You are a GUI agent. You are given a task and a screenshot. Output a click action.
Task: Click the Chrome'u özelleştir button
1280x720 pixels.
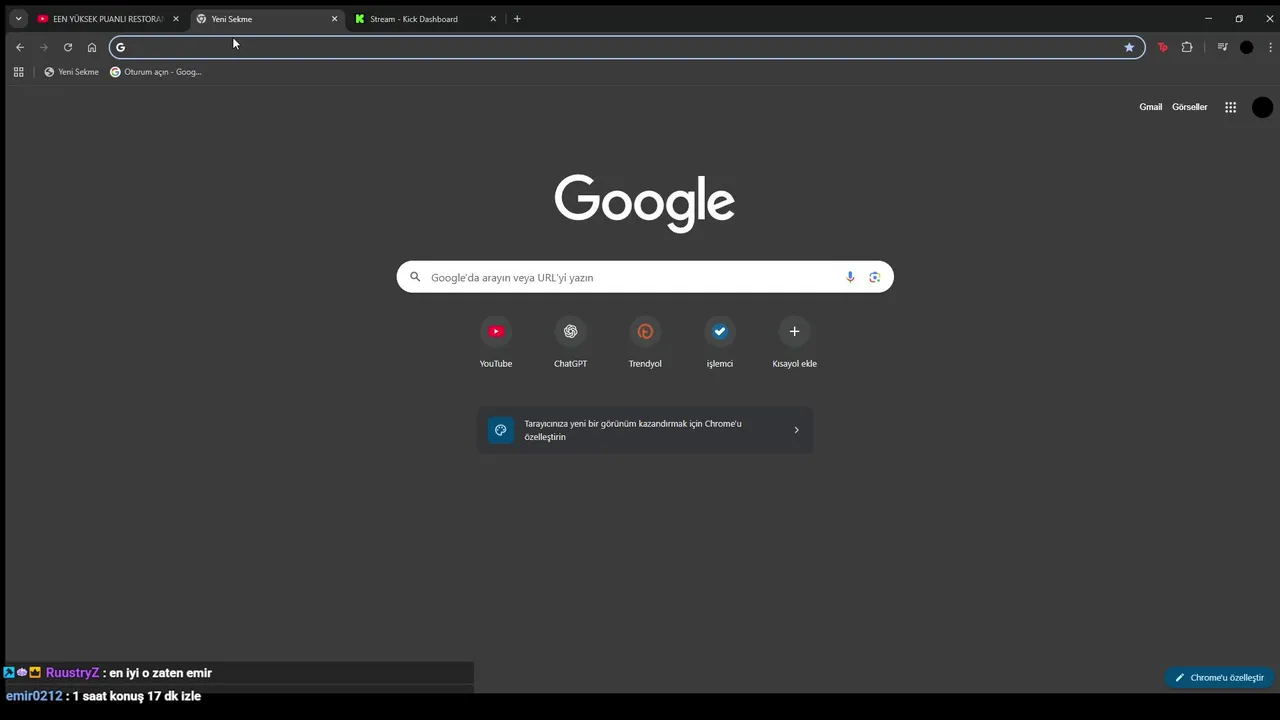(1220, 677)
